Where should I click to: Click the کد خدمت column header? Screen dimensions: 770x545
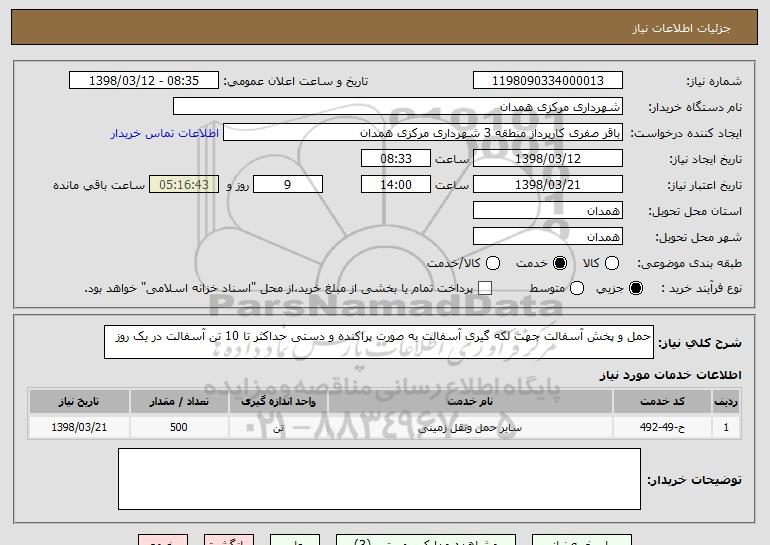pyautogui.click(x=662, y=402)
